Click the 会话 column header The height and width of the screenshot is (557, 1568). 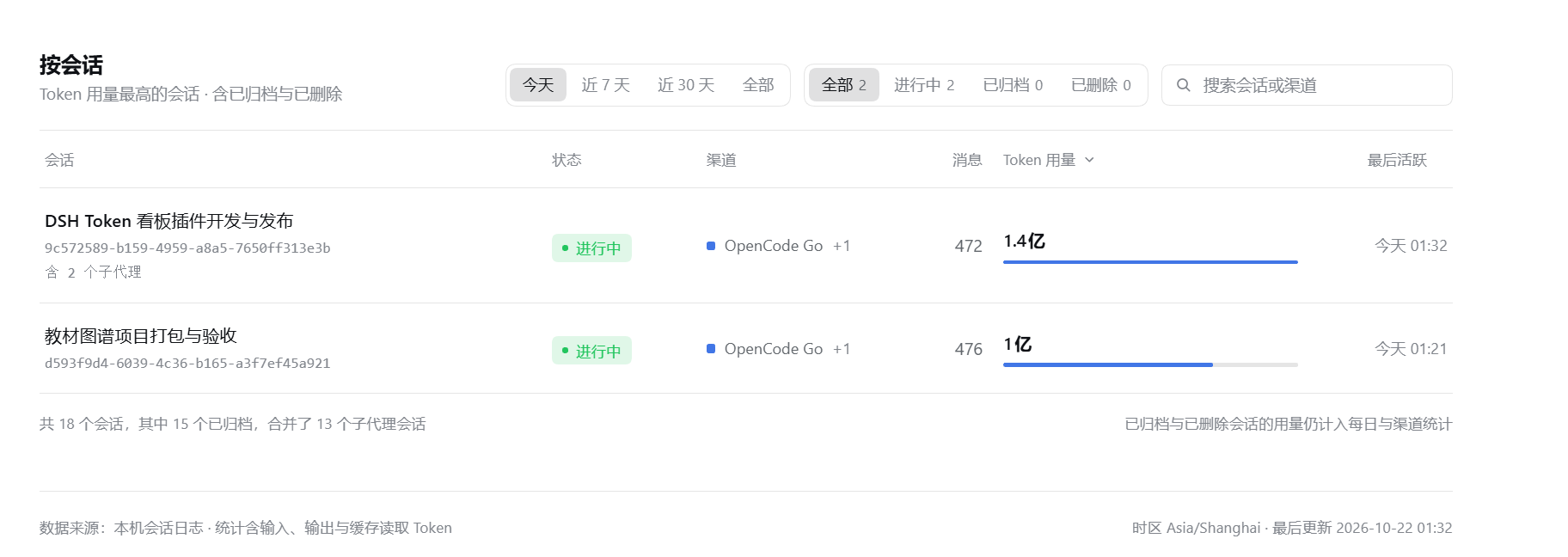tap(59, 160)
